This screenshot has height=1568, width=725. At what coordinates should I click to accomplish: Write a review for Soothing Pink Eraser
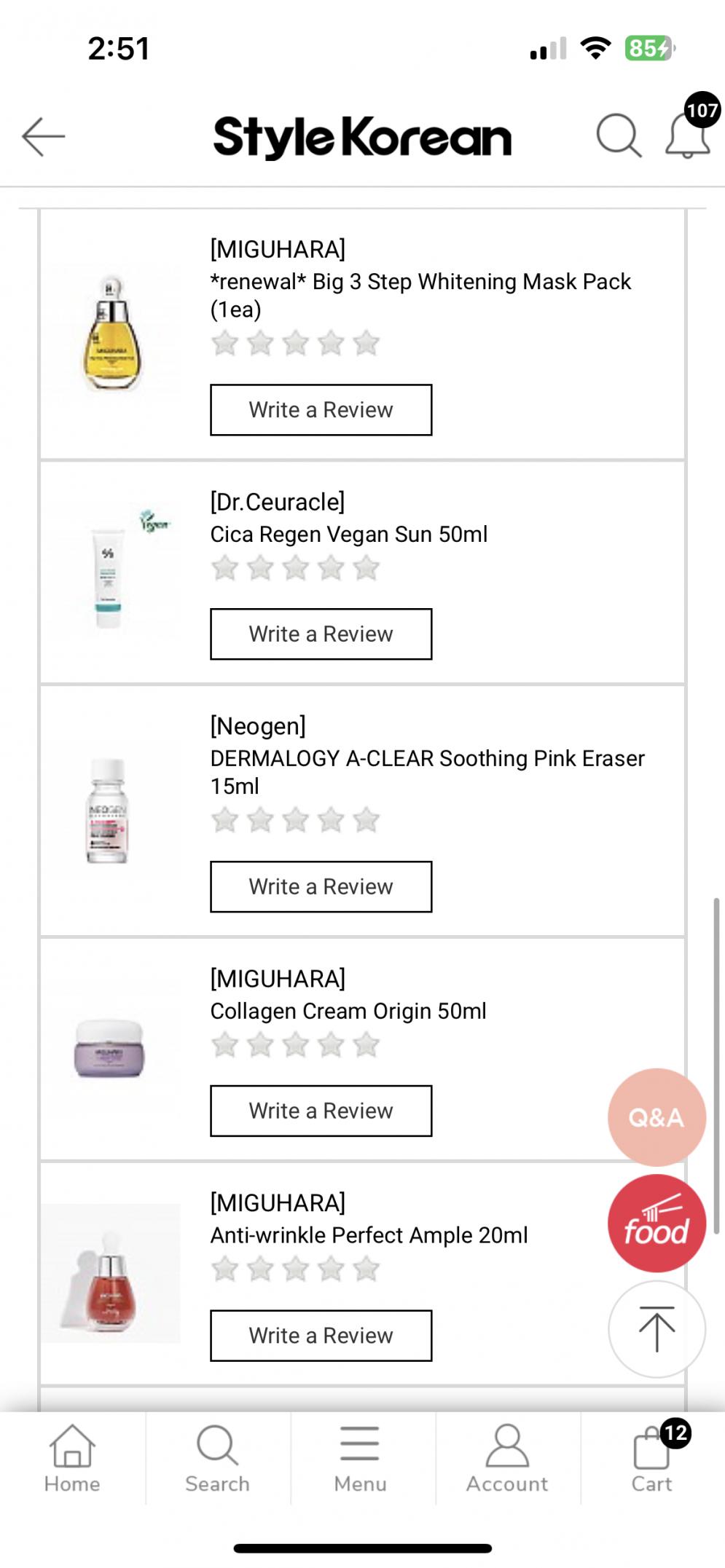pos(321,887)
